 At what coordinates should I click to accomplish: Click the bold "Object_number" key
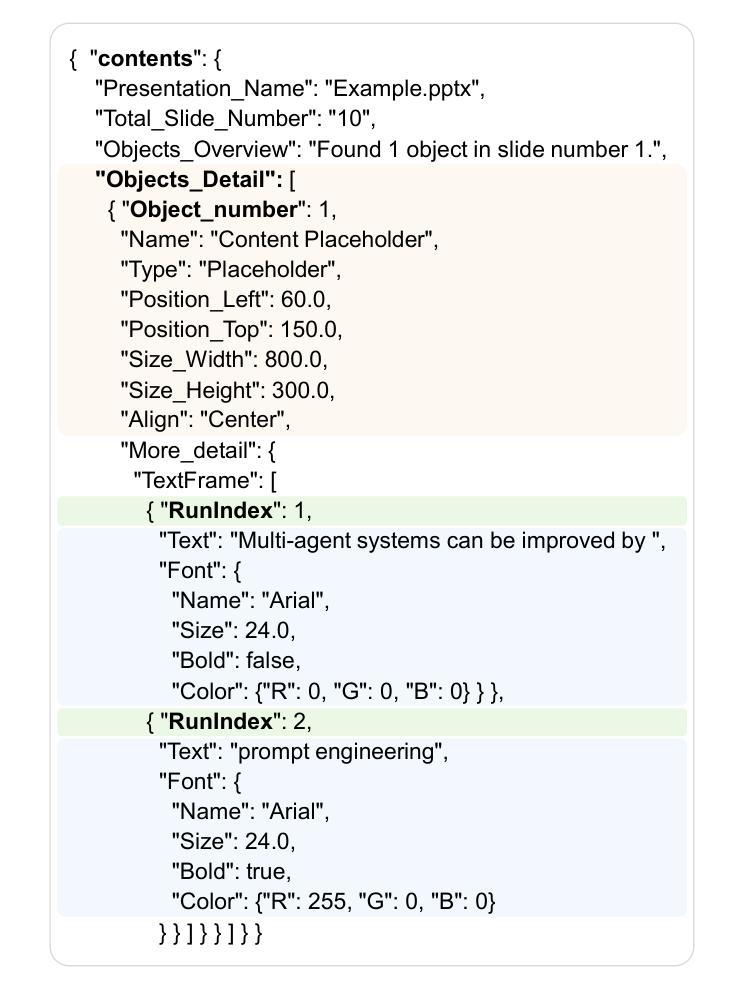pos(213,210)
